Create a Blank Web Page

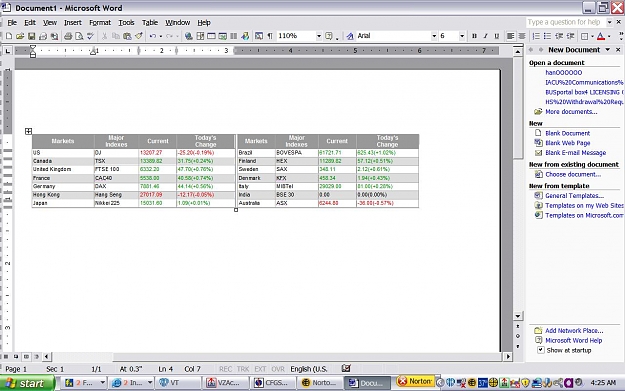click(x=568, y=143)
